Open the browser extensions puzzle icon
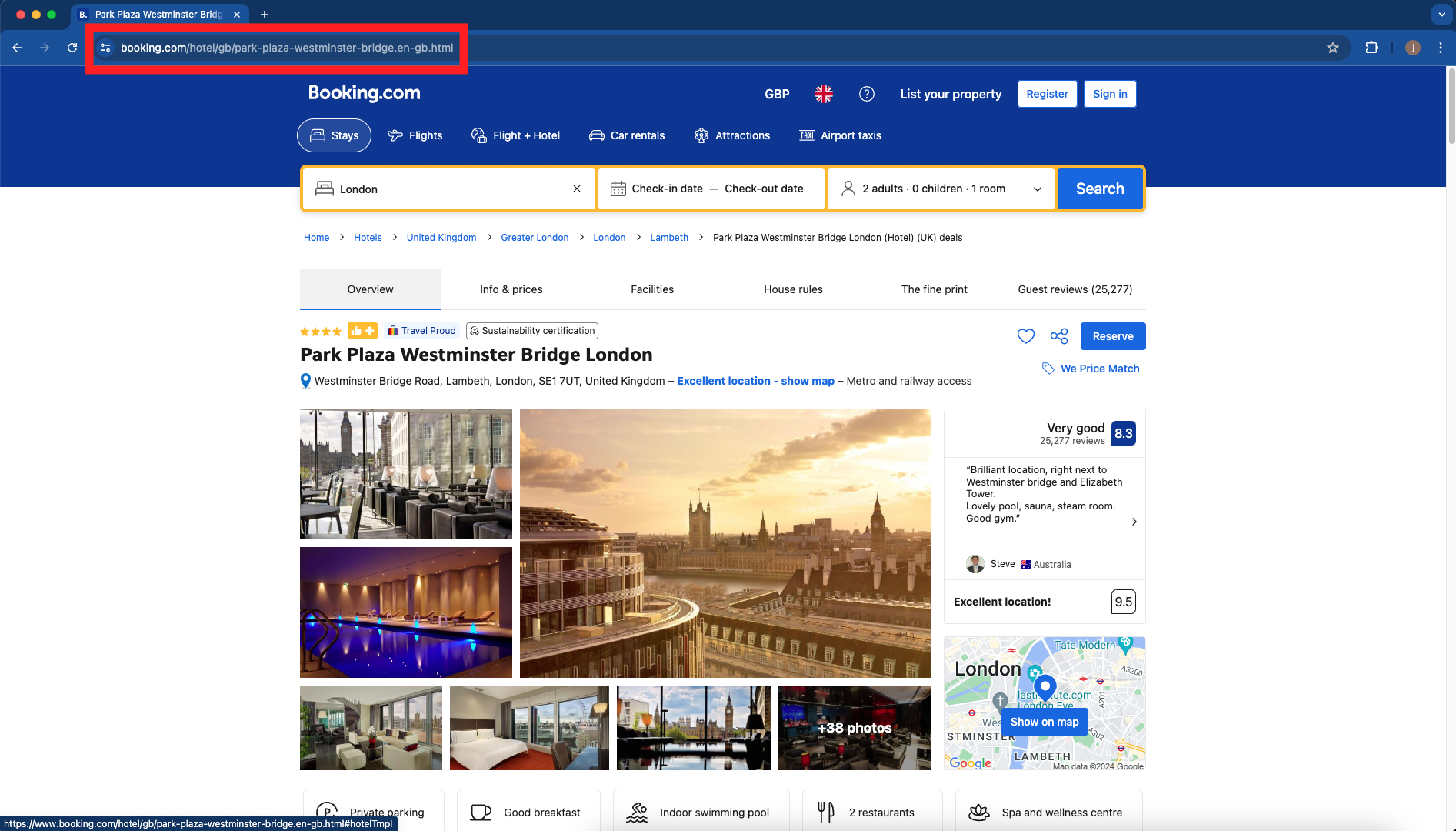1456x831 pixels. [1371, 48]
